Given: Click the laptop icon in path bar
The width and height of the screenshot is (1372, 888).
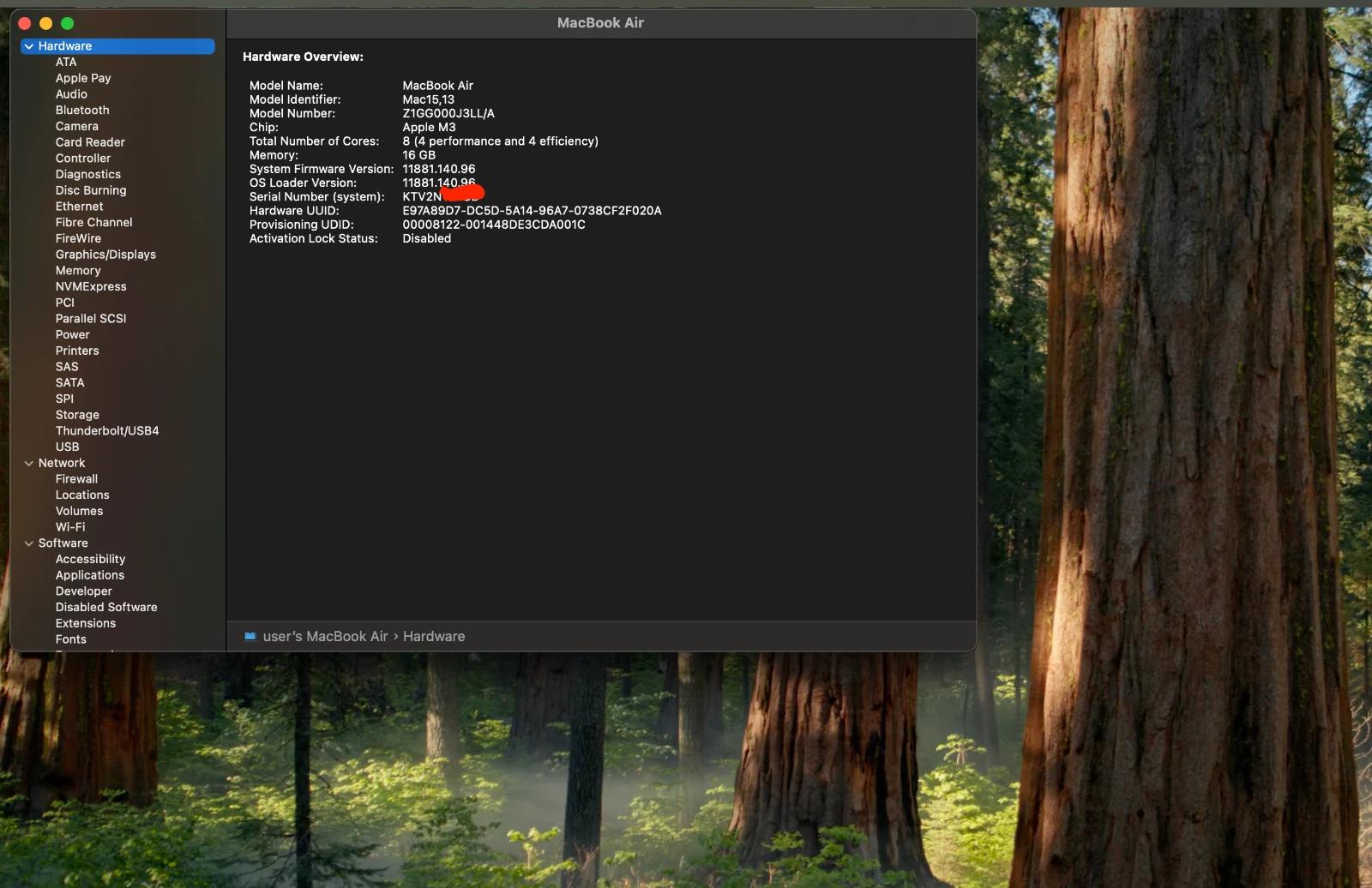Looking at the screenshot, I should (x=250, y=637).
